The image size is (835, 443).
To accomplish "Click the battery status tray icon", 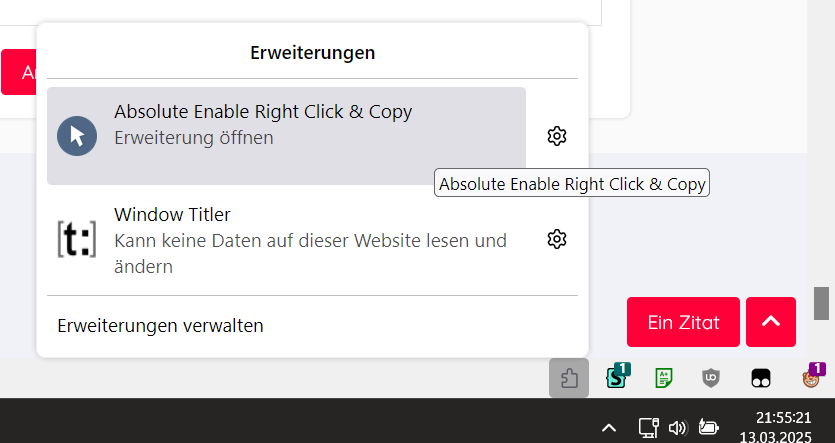I will click(x=708, y=428).
